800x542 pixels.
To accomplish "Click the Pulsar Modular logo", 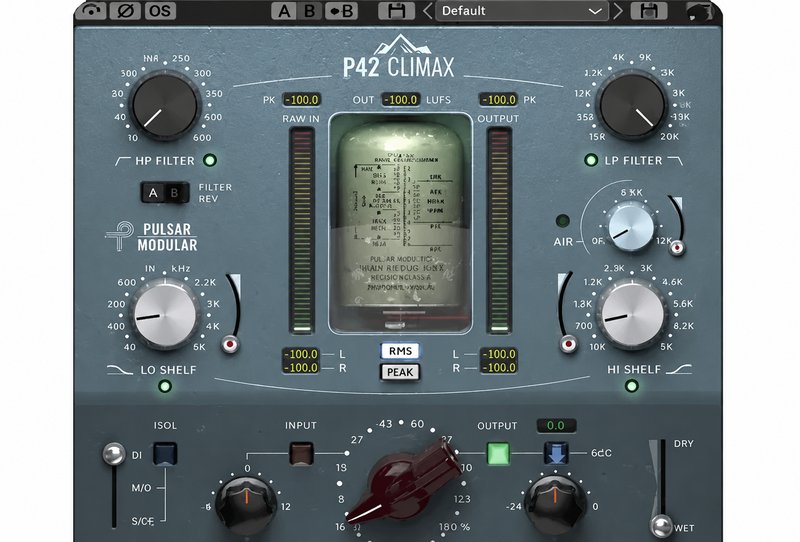I will coord(152,237).
